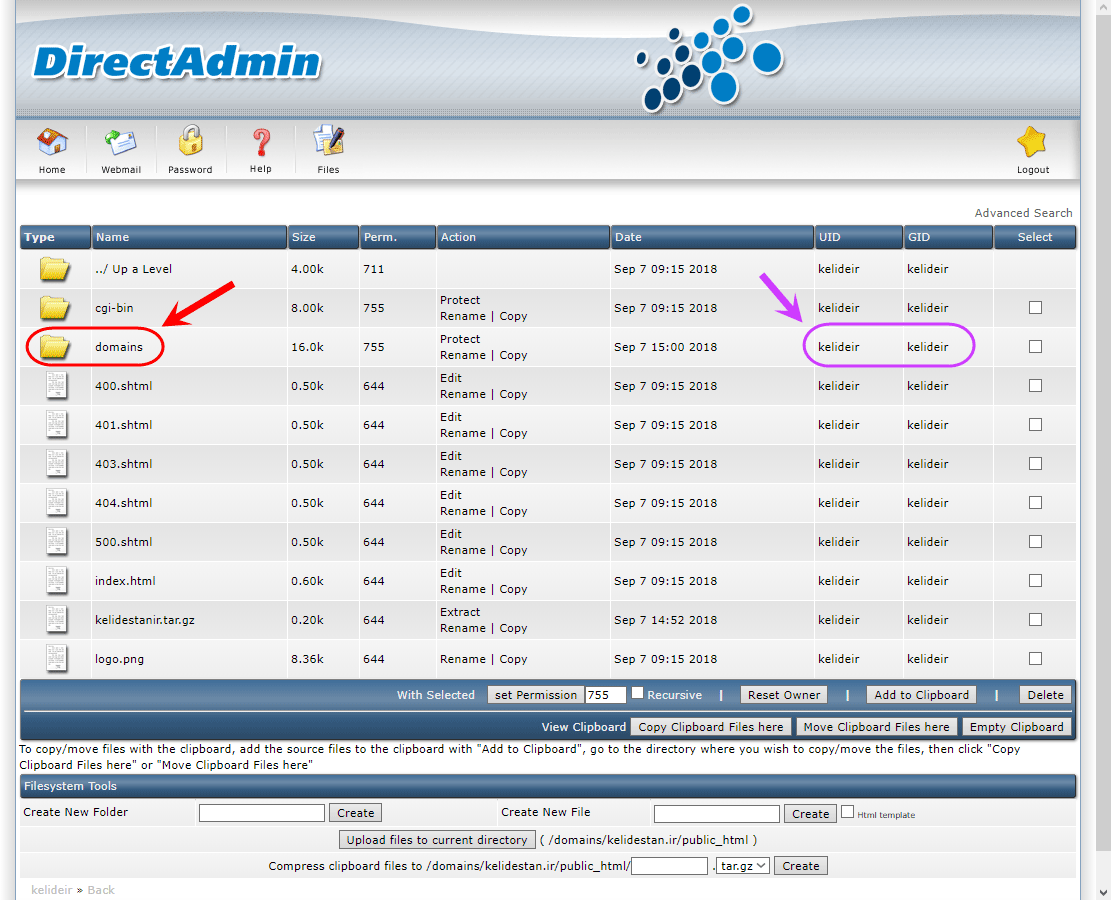1111x900 pixels.
Task: Tick the checkbox for 403.shtml
Action: point(1035,463)
